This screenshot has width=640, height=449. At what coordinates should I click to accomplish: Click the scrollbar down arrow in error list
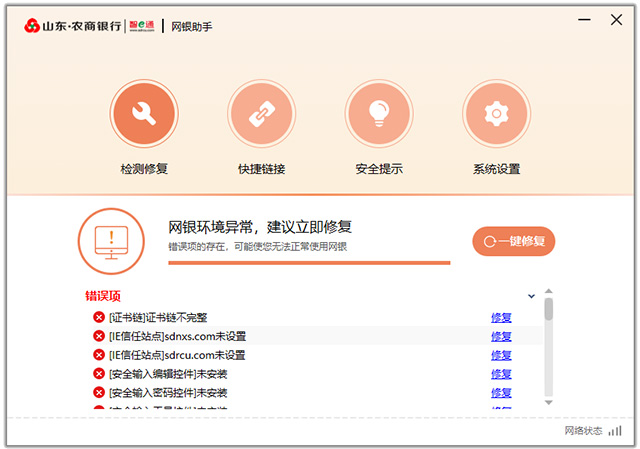548,402
